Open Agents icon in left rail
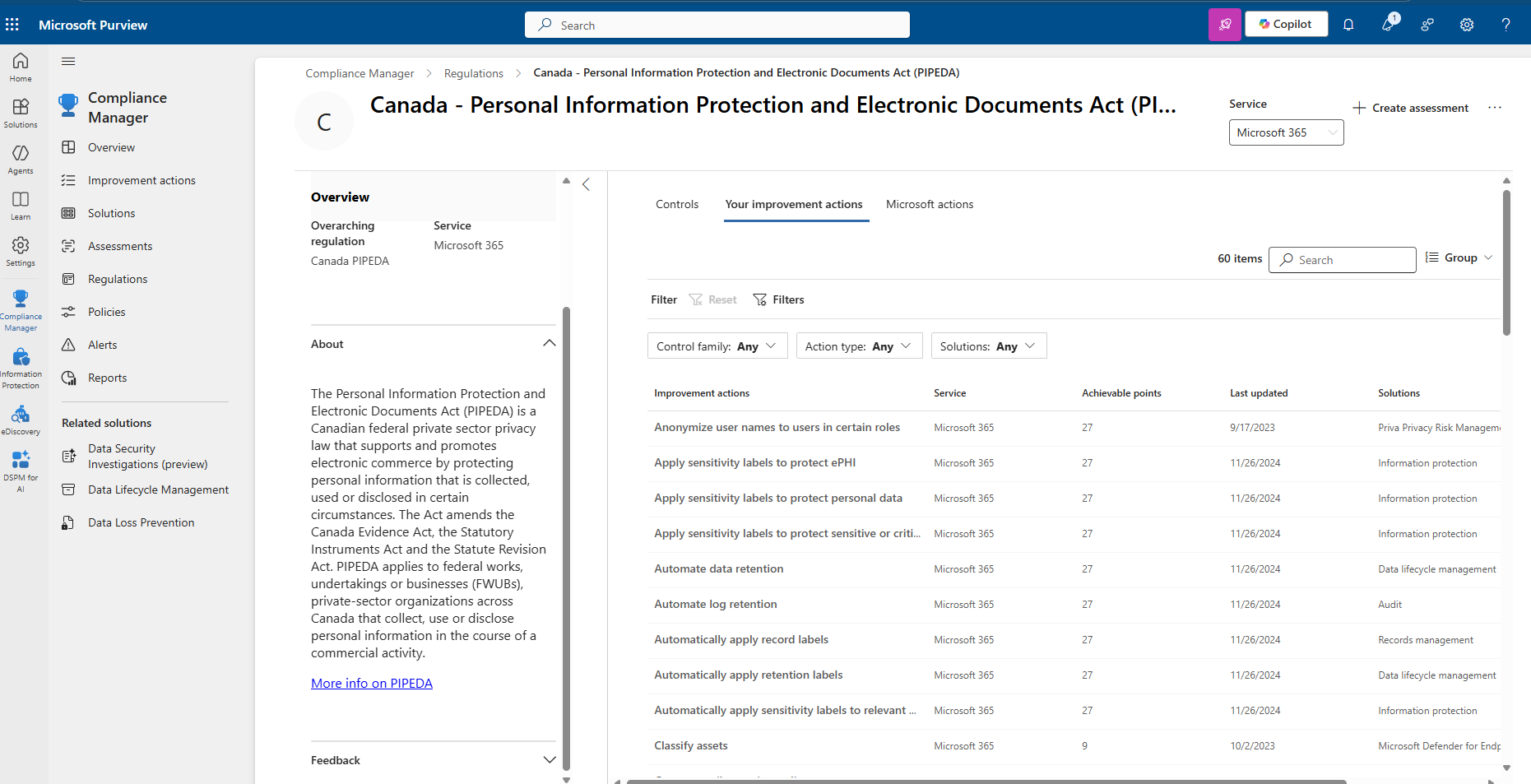 tap(21, 160)
